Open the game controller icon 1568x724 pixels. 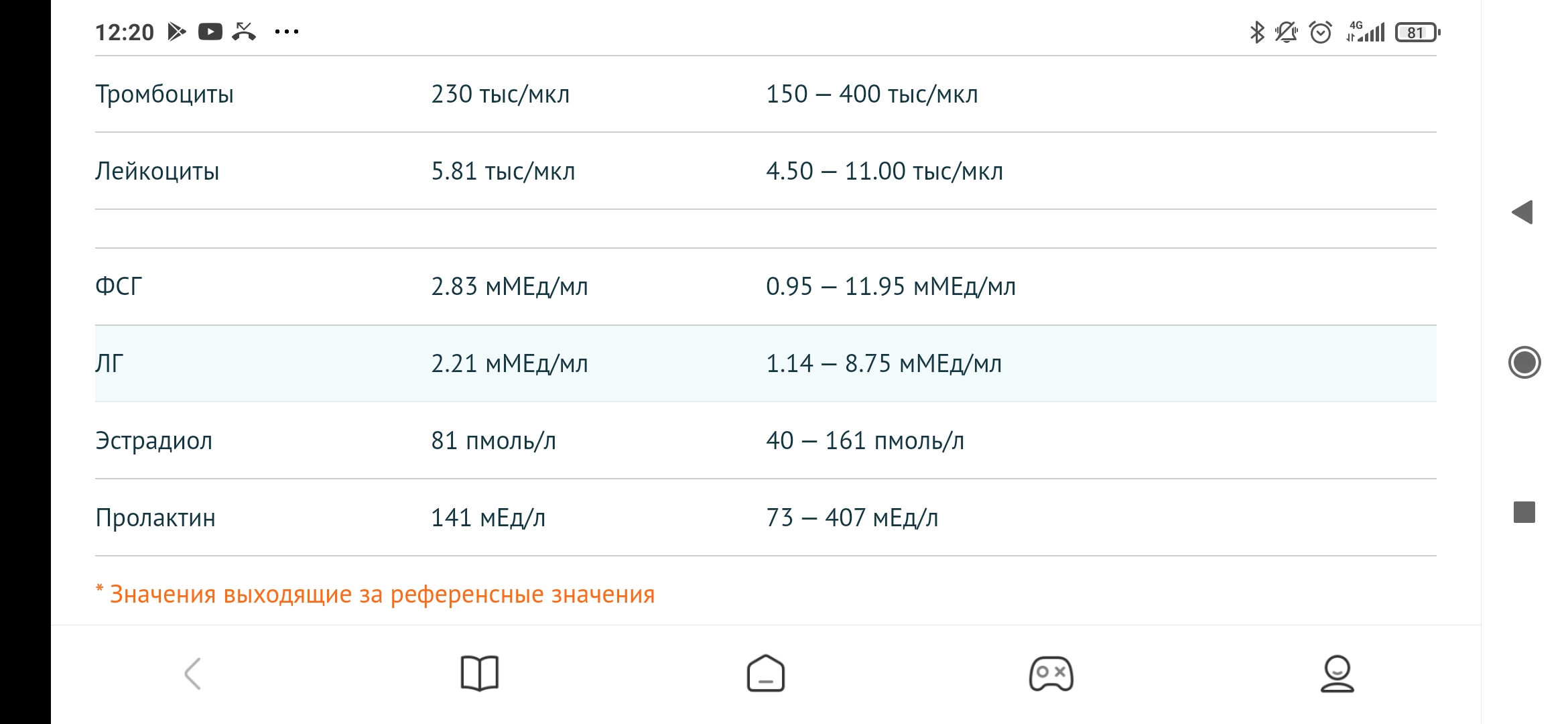coord(1051,674)
